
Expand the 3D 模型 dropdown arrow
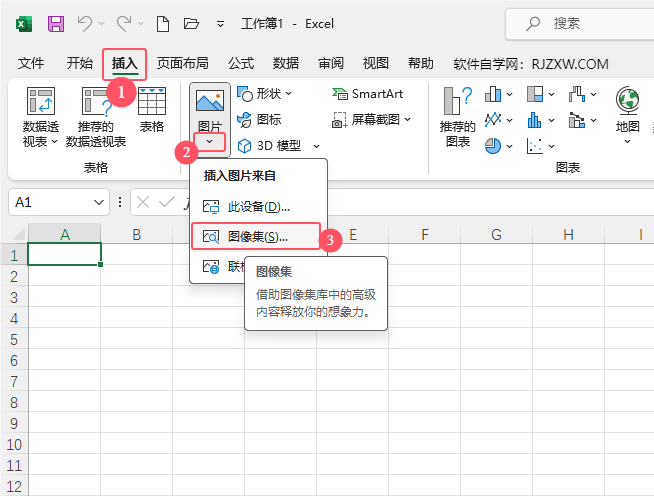click(x=316, y=146)
